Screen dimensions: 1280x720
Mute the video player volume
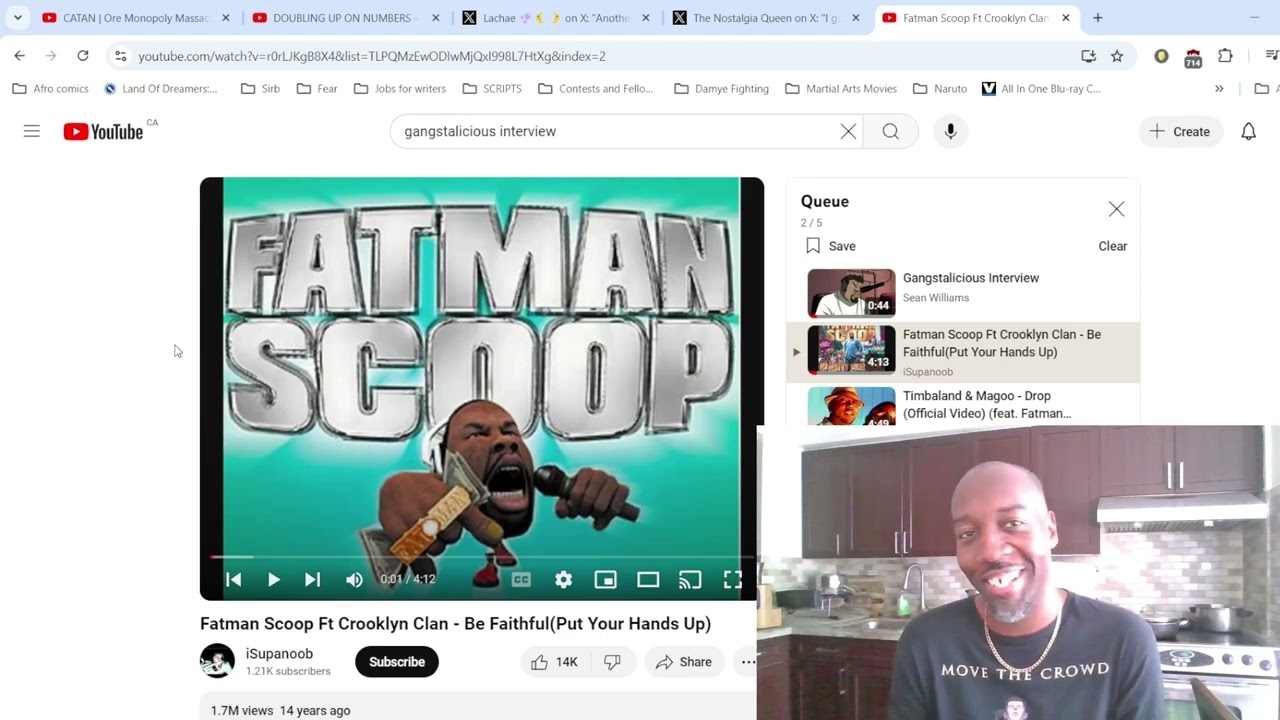[353, 579]
